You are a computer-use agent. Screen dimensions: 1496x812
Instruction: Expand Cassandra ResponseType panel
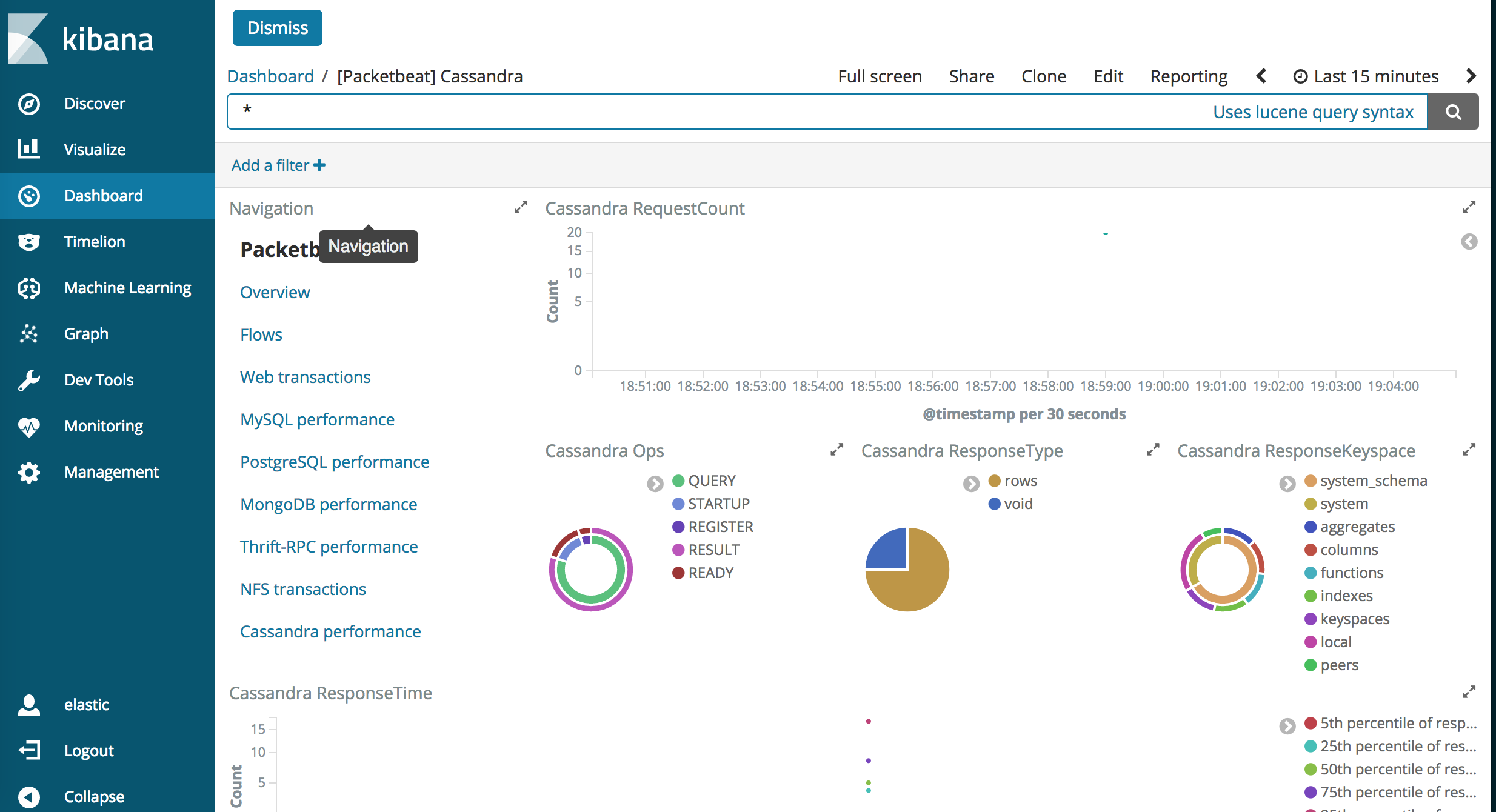click(1153, 450)
